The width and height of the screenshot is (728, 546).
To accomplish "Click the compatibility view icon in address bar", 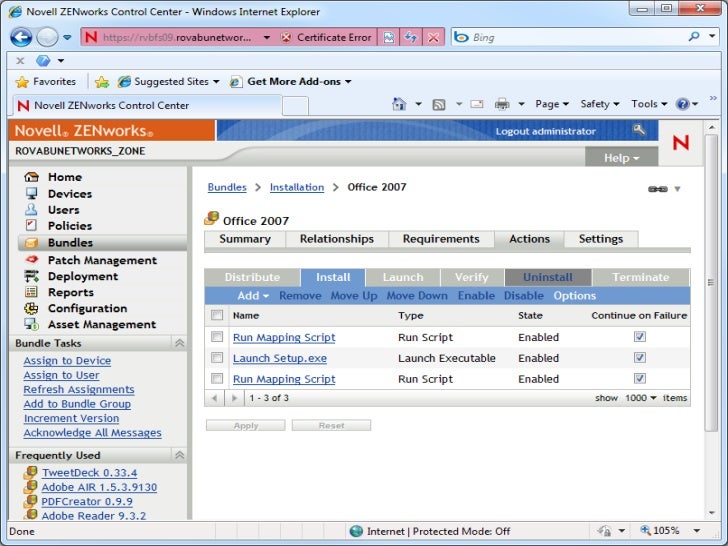I will pyautogui.click(x=389, y=37).
